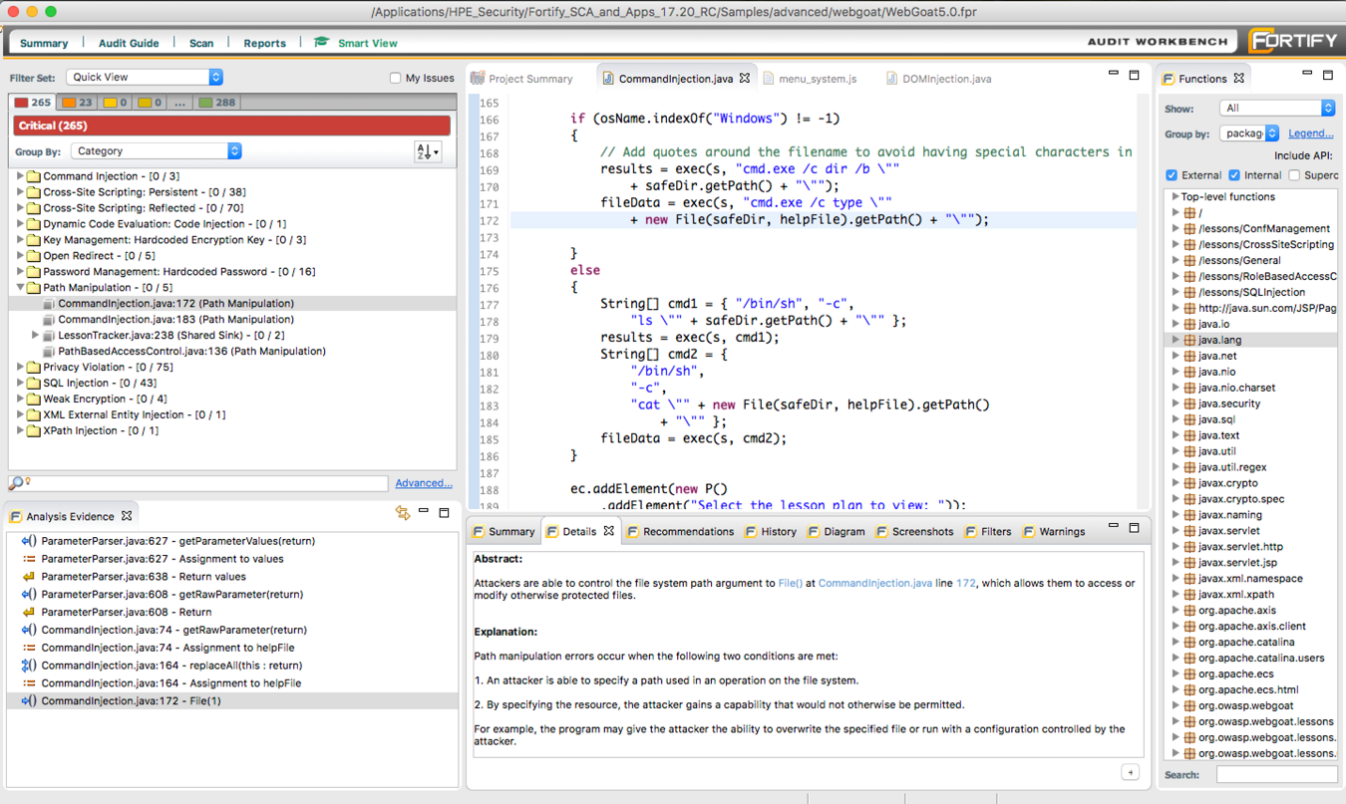Click the Smart View graduation cap icon
This screenshot has width=1346, height=804.
[x=321, y=43]
